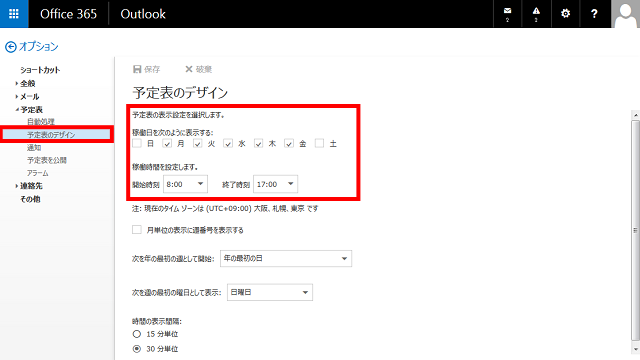Viewport: 640px width, 360px height.
Task: Click the 破棄 discard X icon
Action: coord(189,69)
